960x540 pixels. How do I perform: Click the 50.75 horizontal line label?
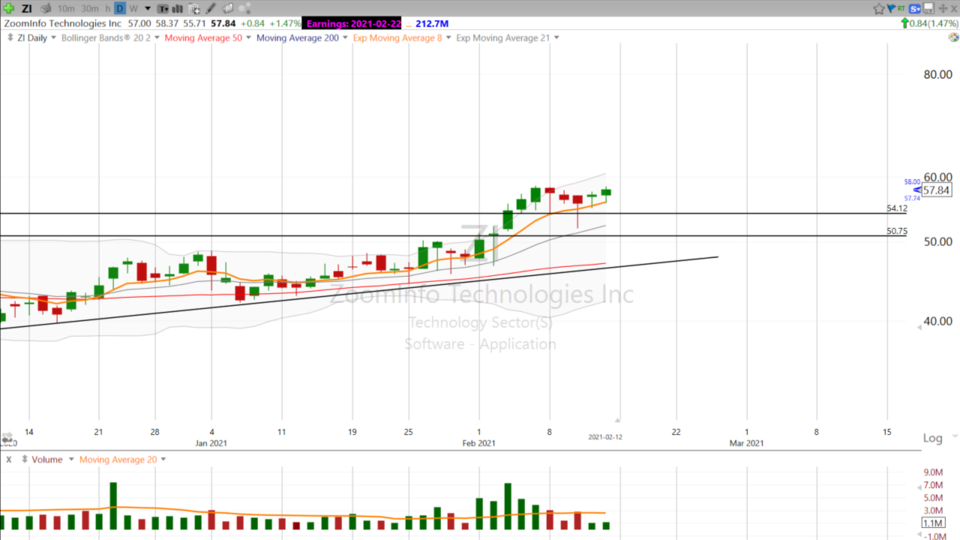point(897,231)
